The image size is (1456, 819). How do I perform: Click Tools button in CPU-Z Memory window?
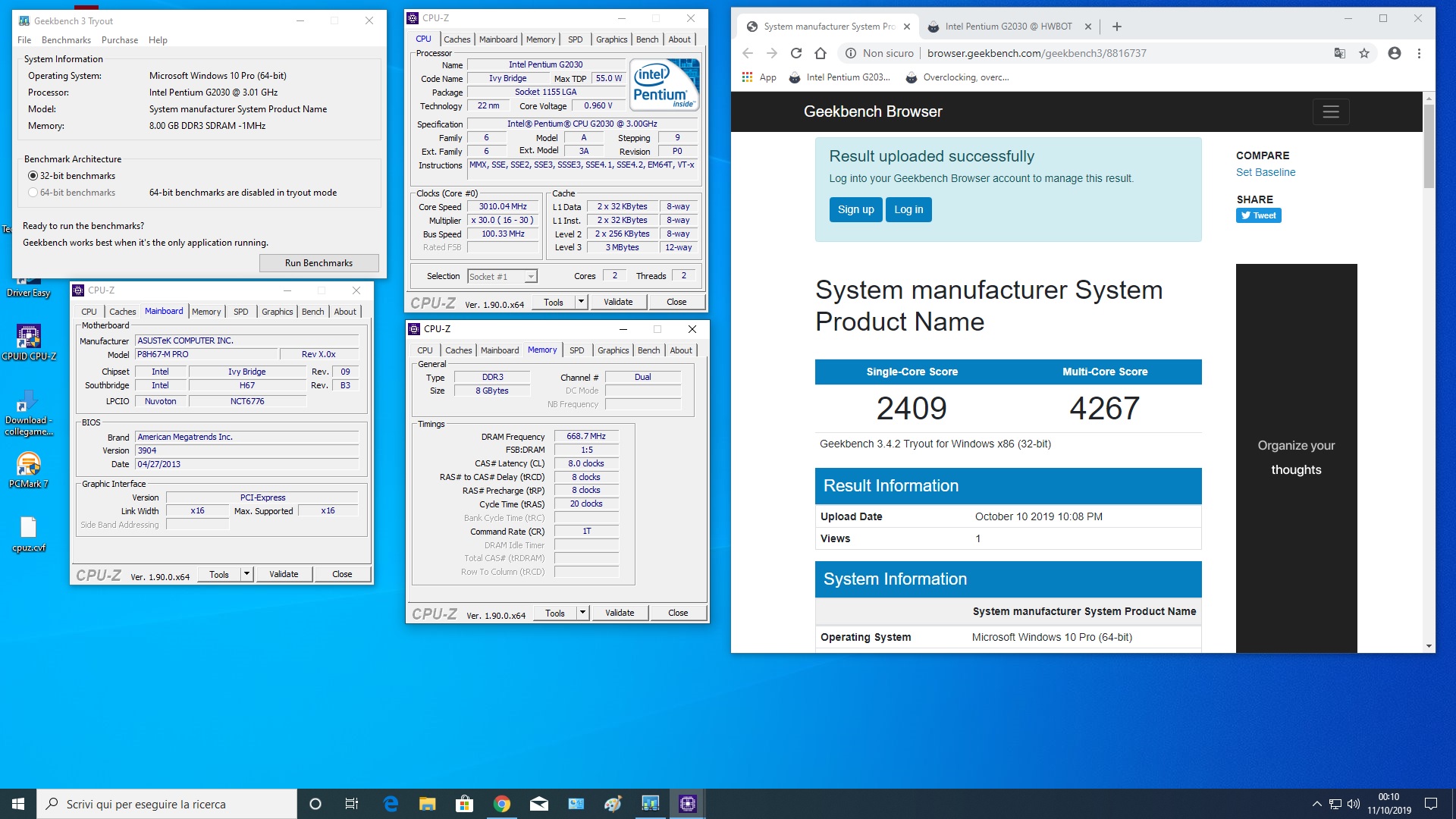tap(555, 613)
